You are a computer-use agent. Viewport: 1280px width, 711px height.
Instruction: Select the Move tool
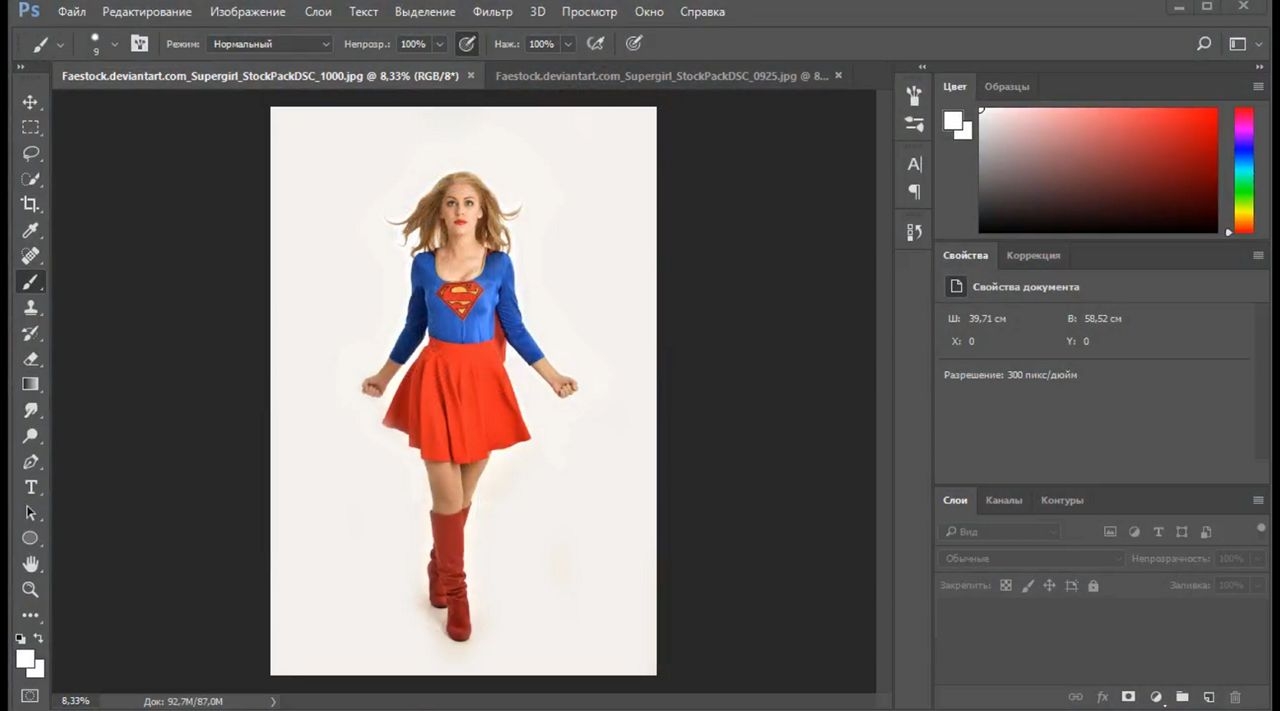pyautogui.click(x=30, y=102)
